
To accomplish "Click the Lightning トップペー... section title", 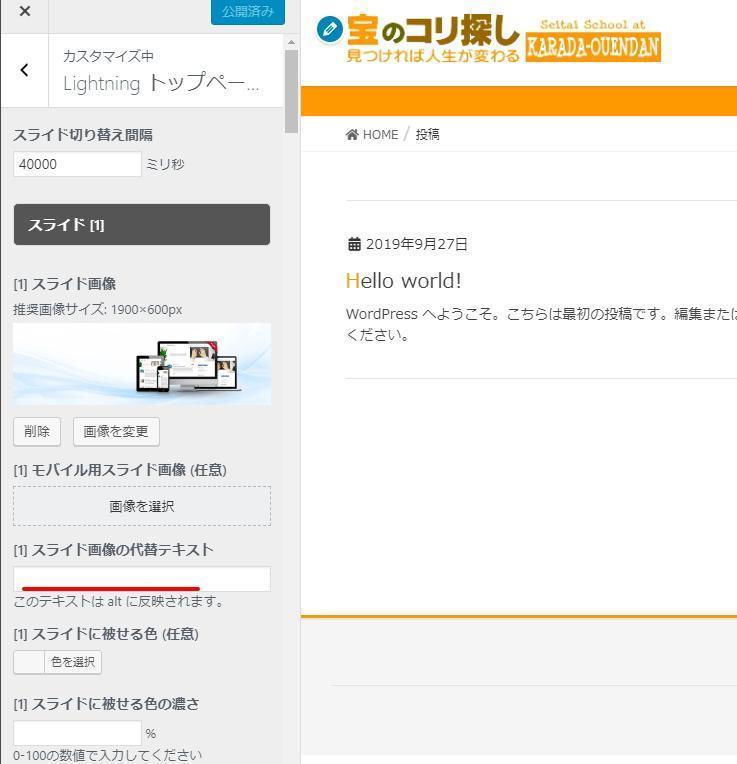I will click(x=161, y=83).
